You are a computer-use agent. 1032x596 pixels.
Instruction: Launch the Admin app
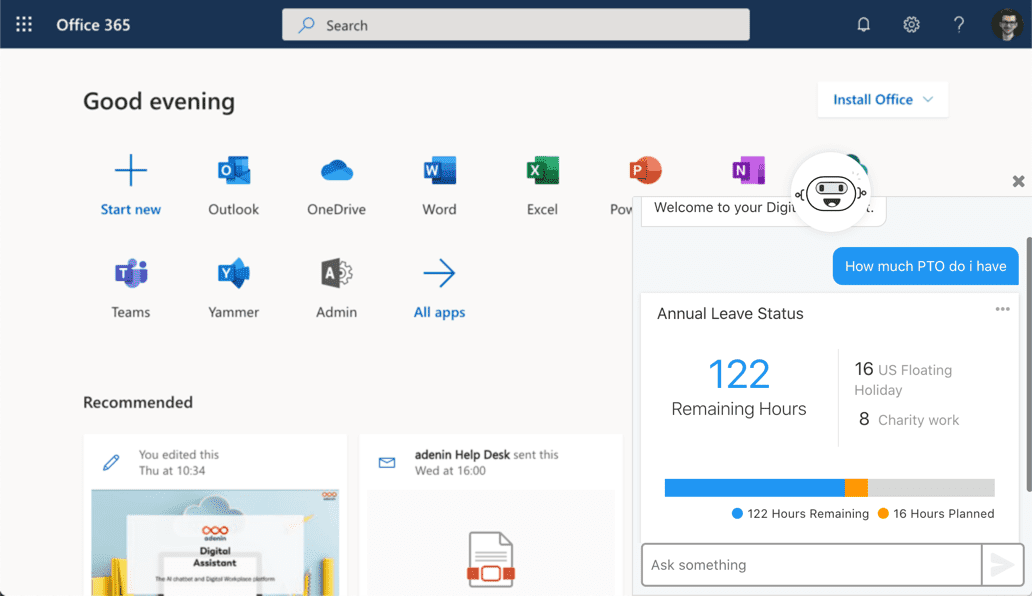[336, 273]
